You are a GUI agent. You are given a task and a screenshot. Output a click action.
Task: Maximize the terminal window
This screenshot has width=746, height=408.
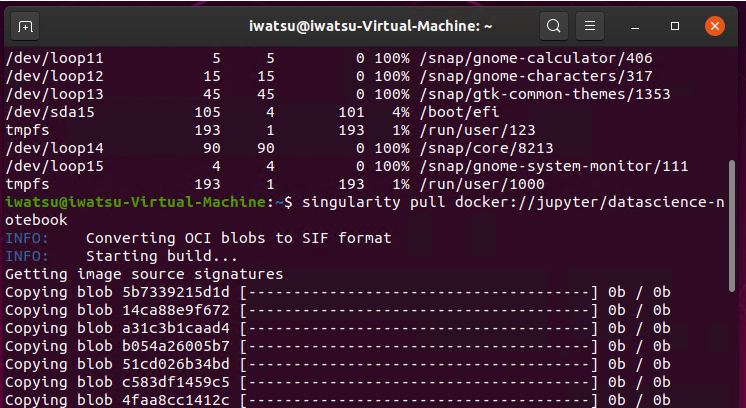(675, 26)
